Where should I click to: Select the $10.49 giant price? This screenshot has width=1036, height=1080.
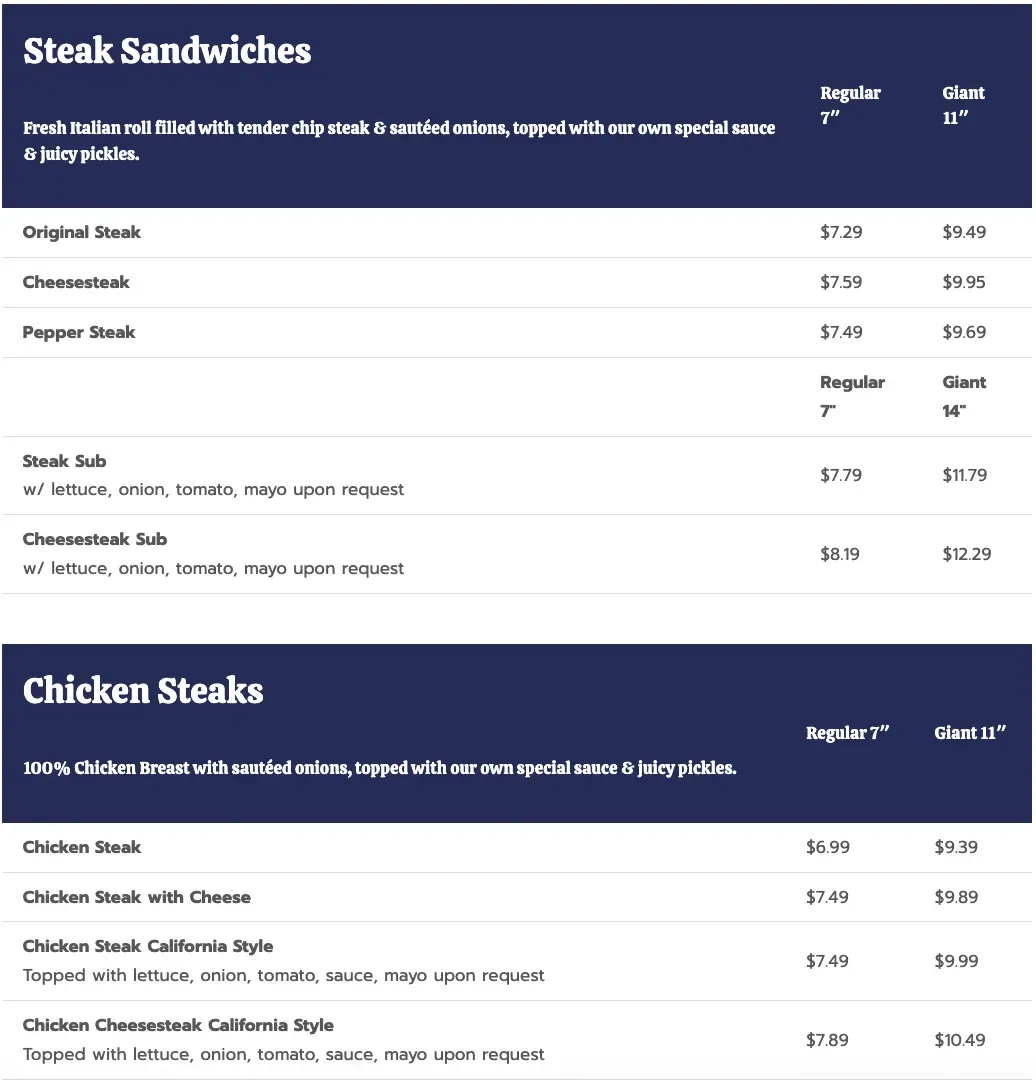(x=960, y=1040)
